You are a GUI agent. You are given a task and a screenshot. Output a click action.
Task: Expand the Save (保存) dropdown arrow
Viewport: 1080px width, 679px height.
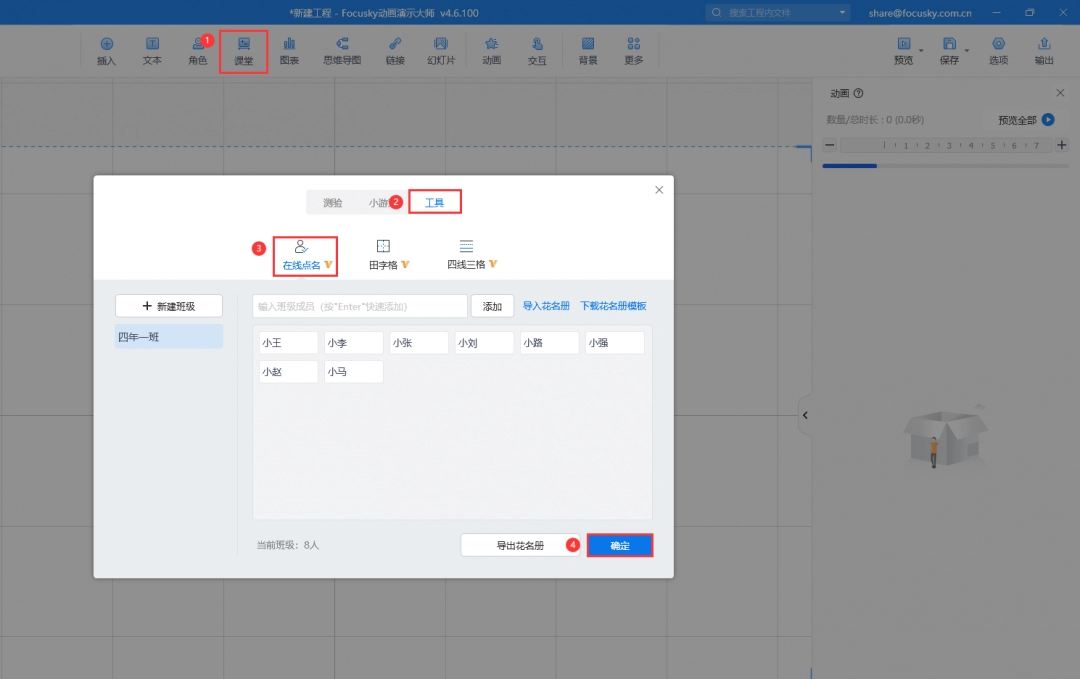click(x=967, y=50)
